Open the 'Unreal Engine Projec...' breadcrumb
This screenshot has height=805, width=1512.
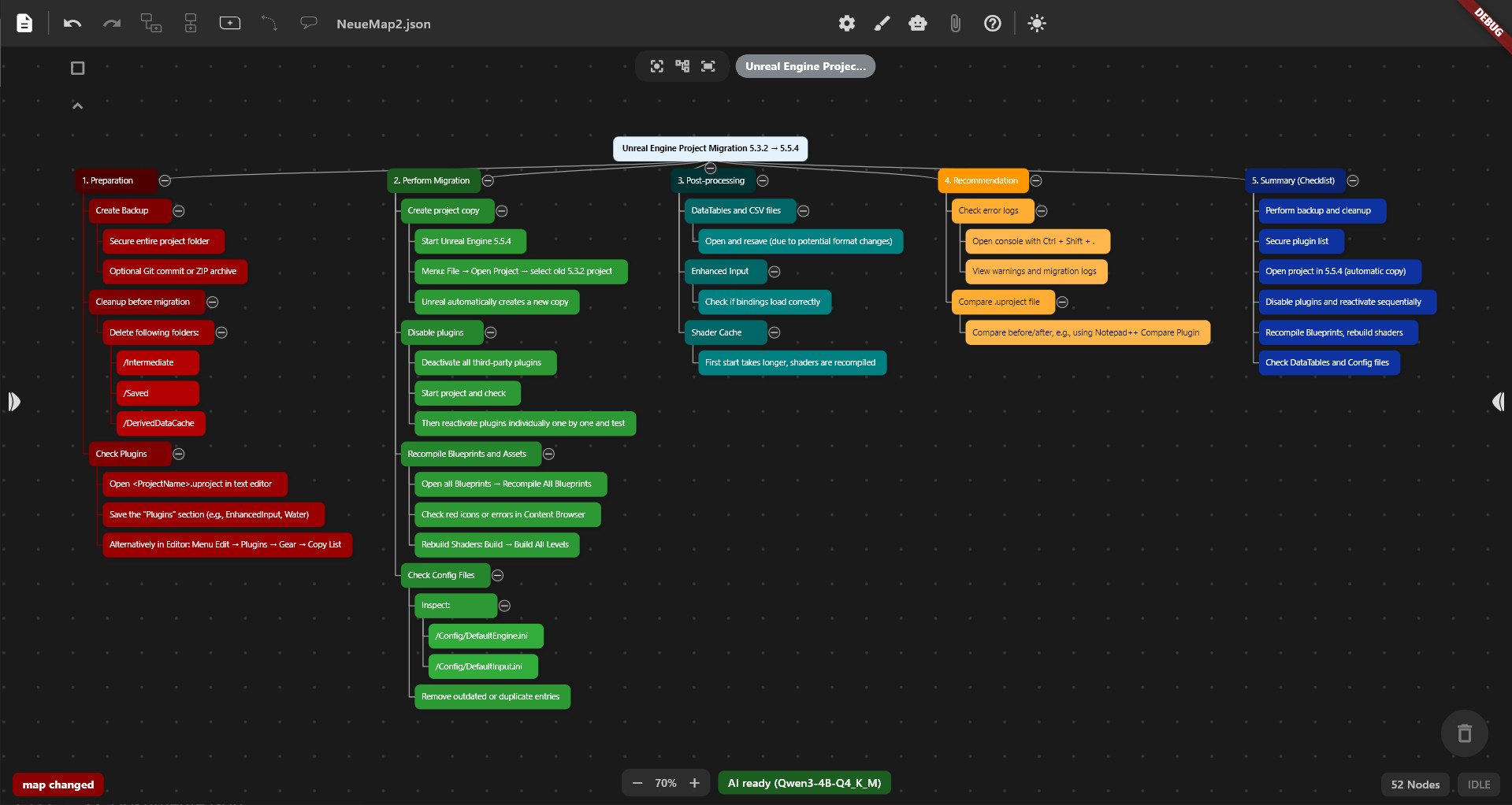point(804,66)
